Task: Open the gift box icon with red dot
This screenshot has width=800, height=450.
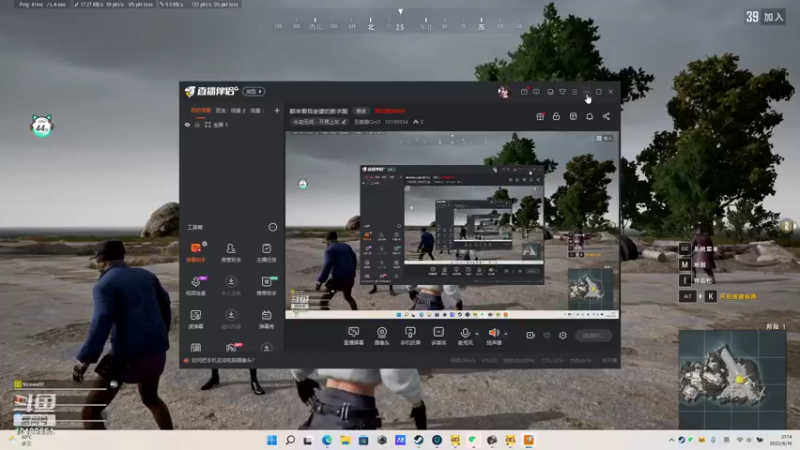Action: click(x=540, y=116)
